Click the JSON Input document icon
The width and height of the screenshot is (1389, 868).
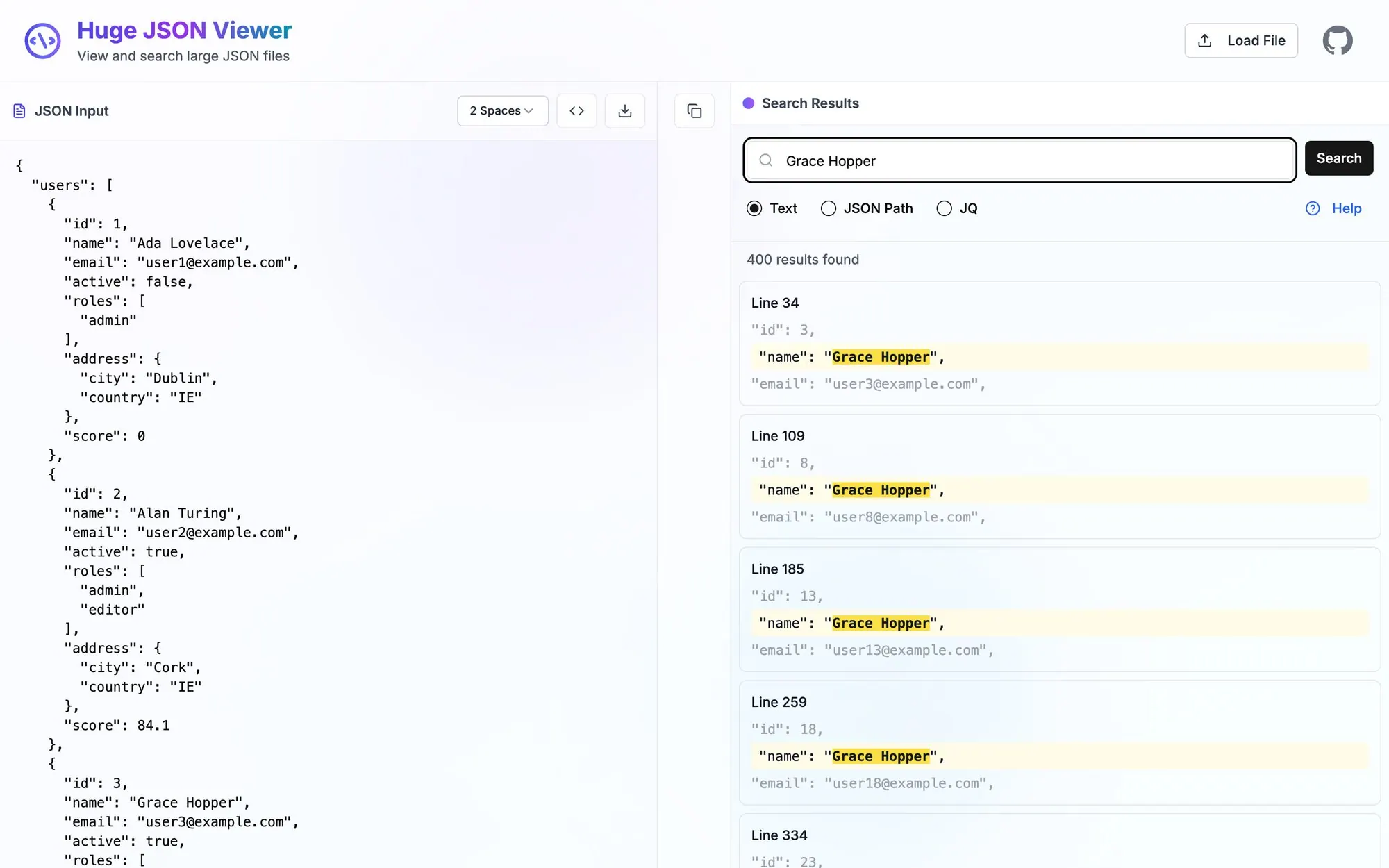coord(19,111)
